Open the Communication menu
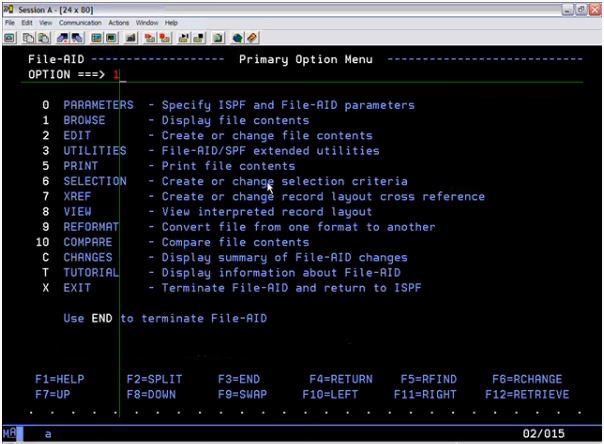Image resolution: width=604 pixels, height=444 pixels. (80, 23)
